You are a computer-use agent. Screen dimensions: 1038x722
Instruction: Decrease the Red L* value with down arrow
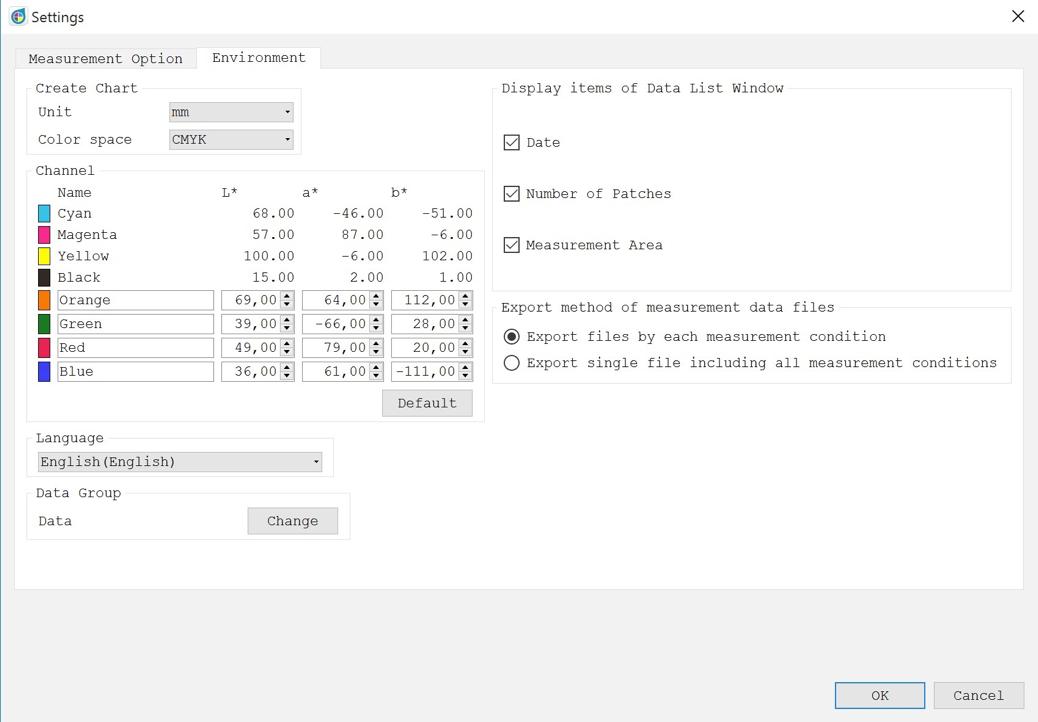tap(287, 352)
